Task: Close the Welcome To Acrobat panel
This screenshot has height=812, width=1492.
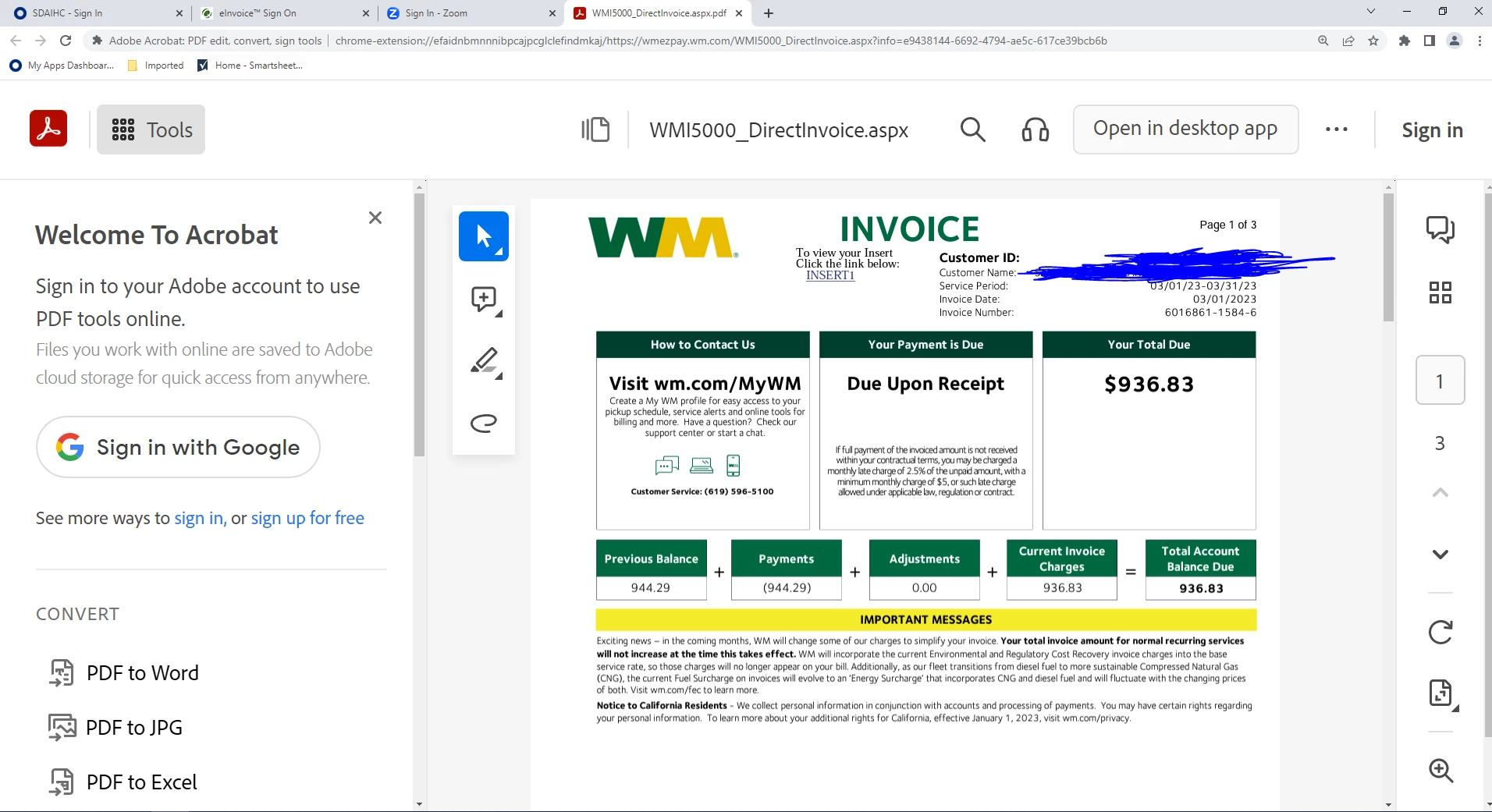Action: point(375,218)
